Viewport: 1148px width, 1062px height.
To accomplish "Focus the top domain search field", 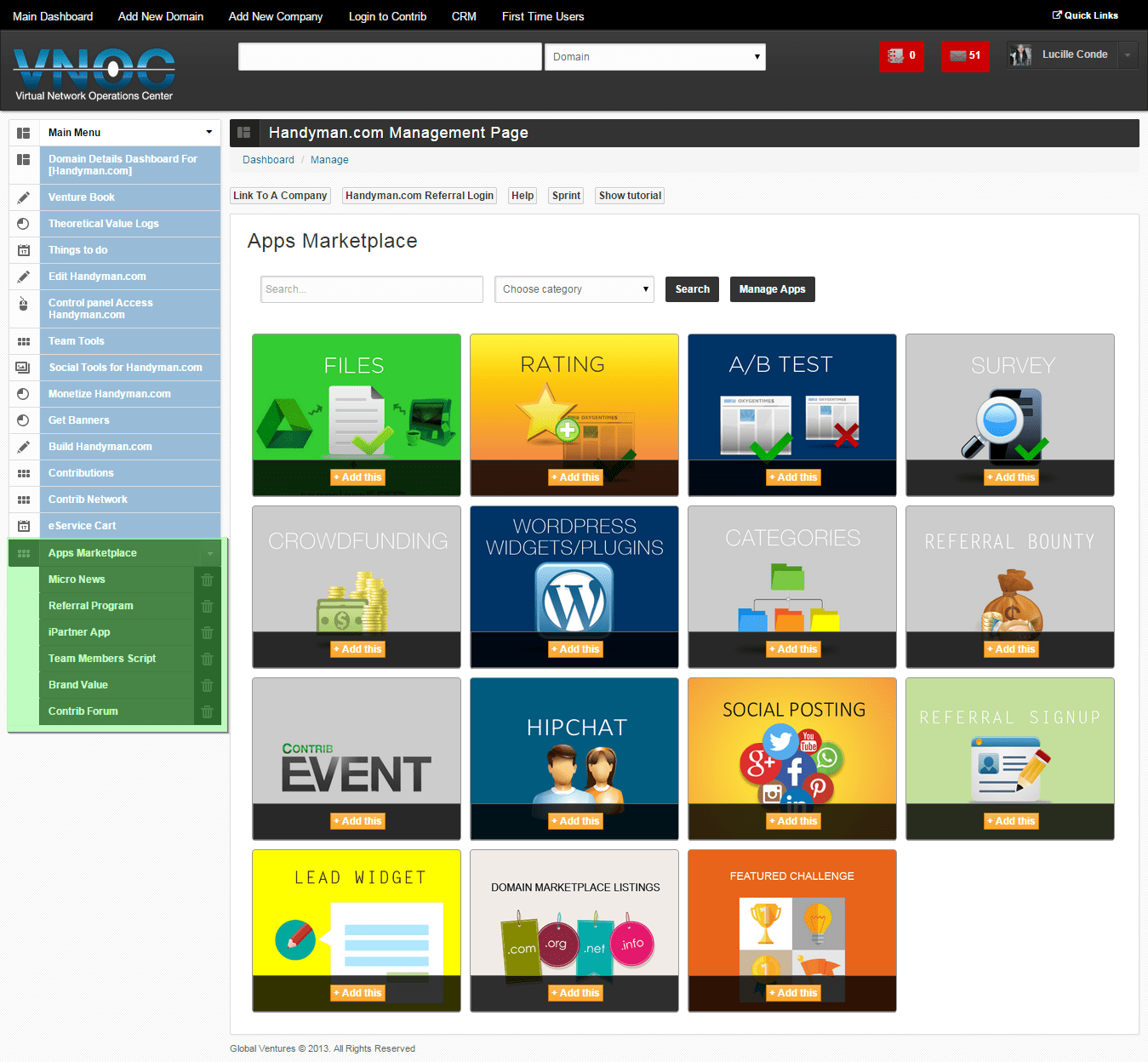I will point(390,57).
